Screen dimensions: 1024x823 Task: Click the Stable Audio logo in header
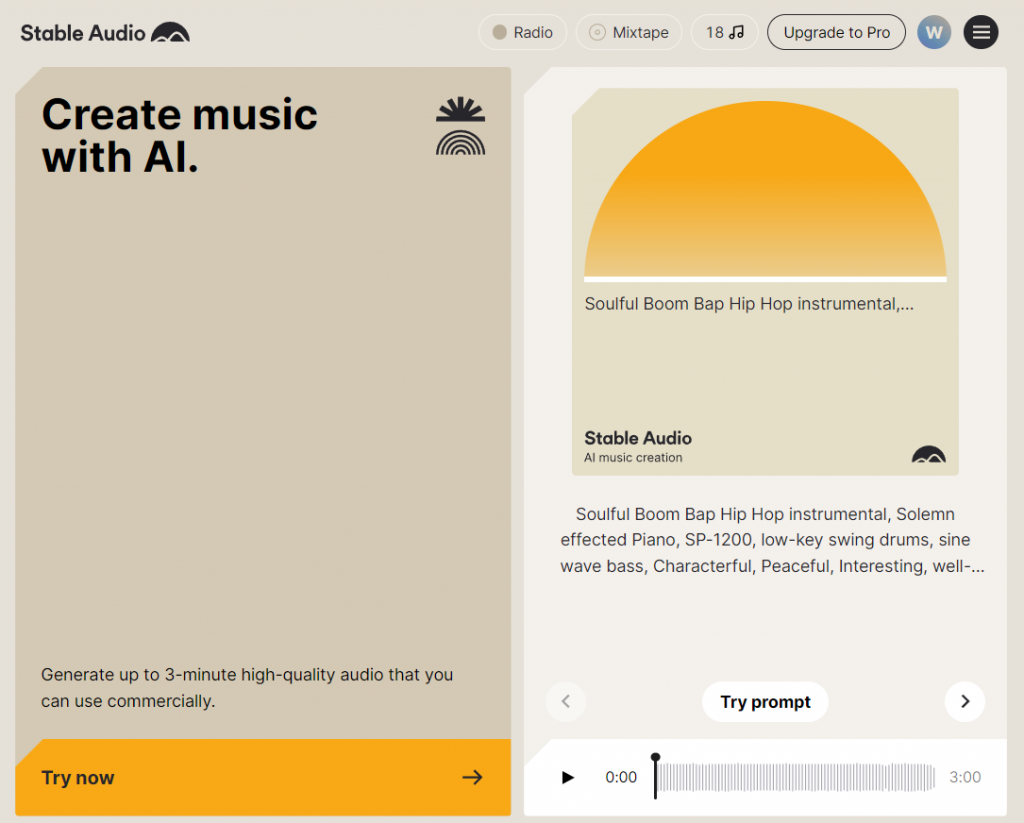pos(105,32)
